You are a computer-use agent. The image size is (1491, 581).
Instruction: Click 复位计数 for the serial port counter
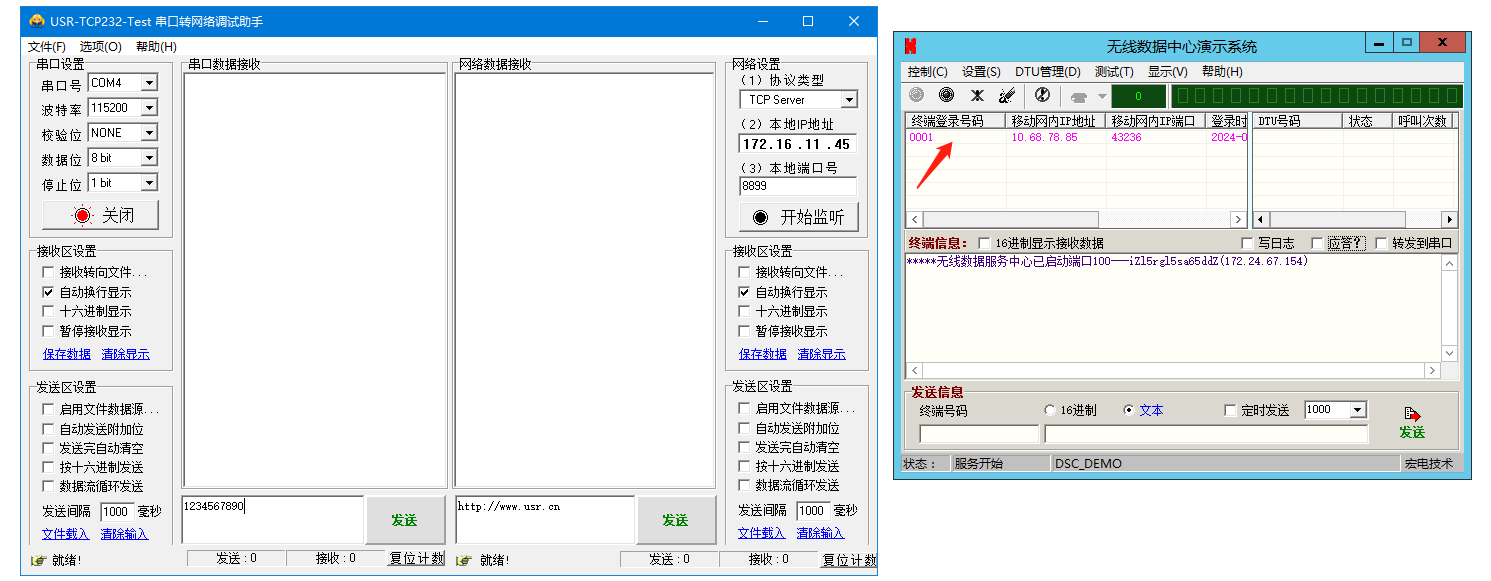coord(416,559)
